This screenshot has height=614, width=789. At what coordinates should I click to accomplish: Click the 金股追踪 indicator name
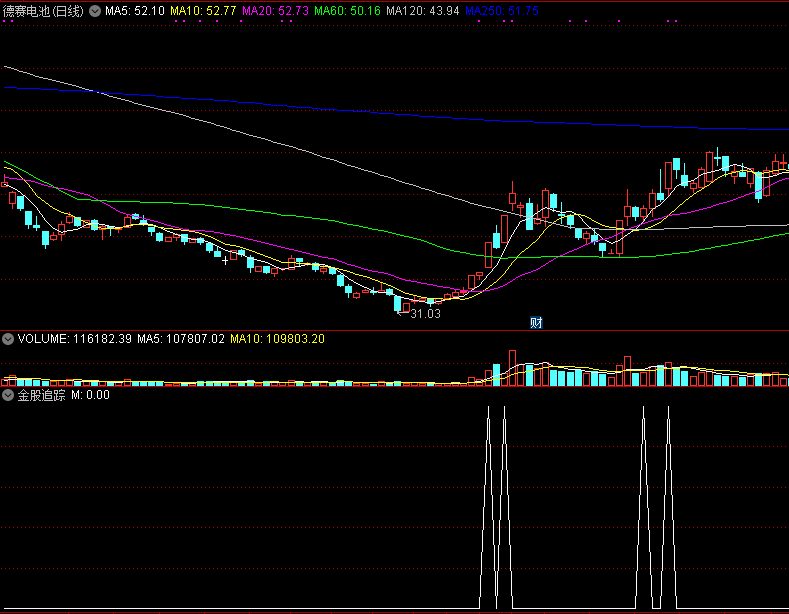point(41,395)
